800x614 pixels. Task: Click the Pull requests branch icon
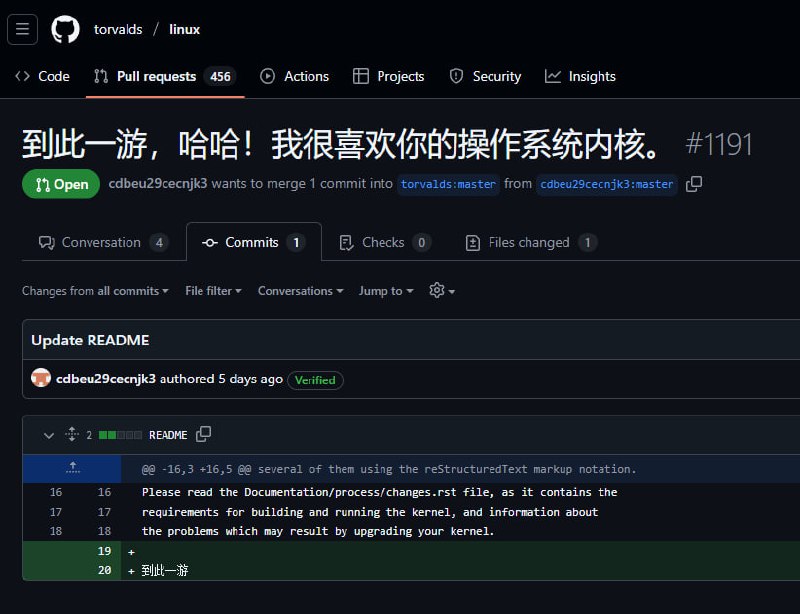[101, 76]
